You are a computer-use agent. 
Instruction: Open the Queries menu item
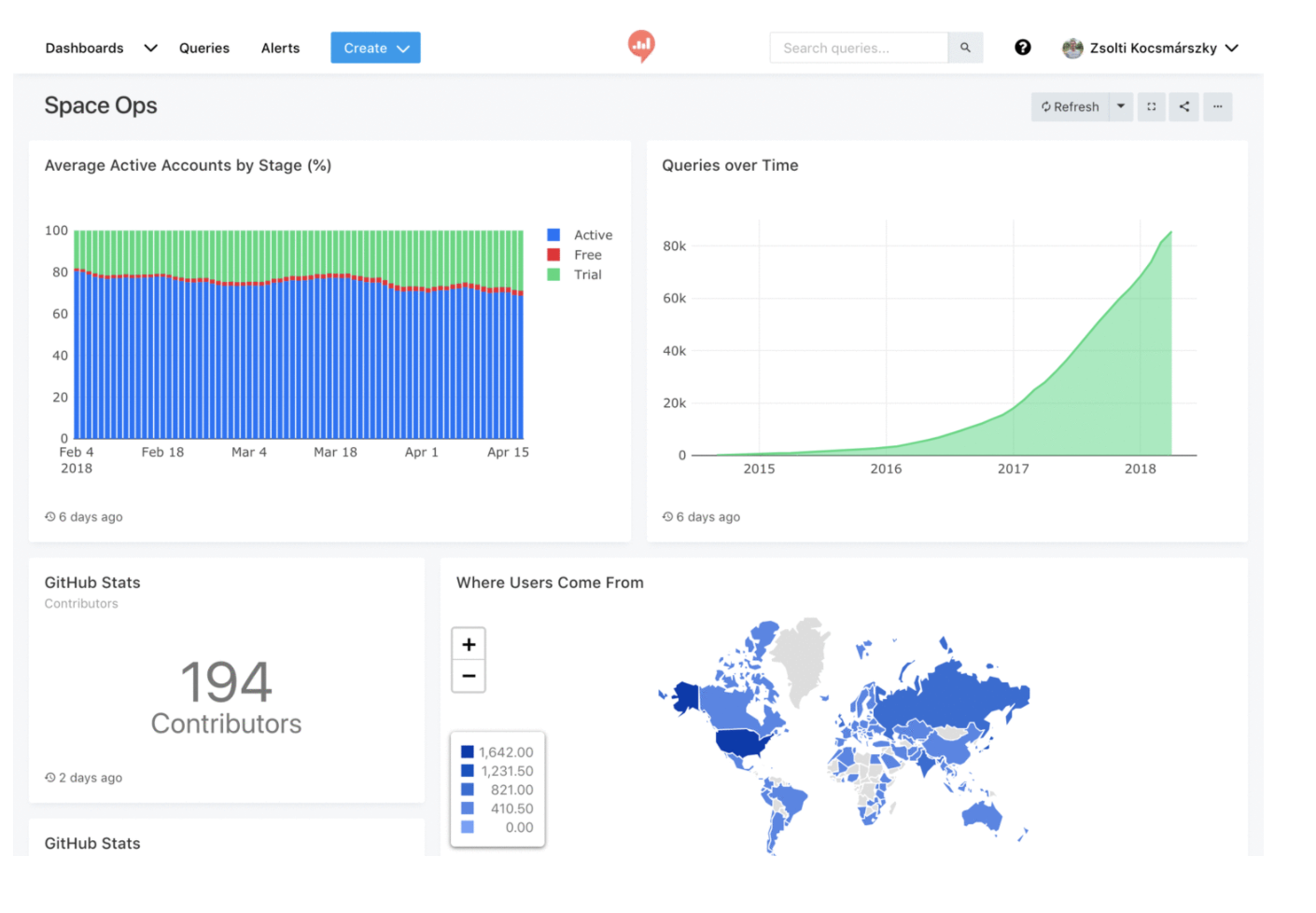point(203,48)
